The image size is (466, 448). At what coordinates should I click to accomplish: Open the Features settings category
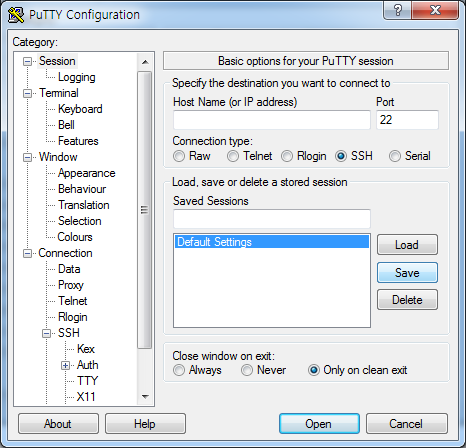[x=78, y=141]
